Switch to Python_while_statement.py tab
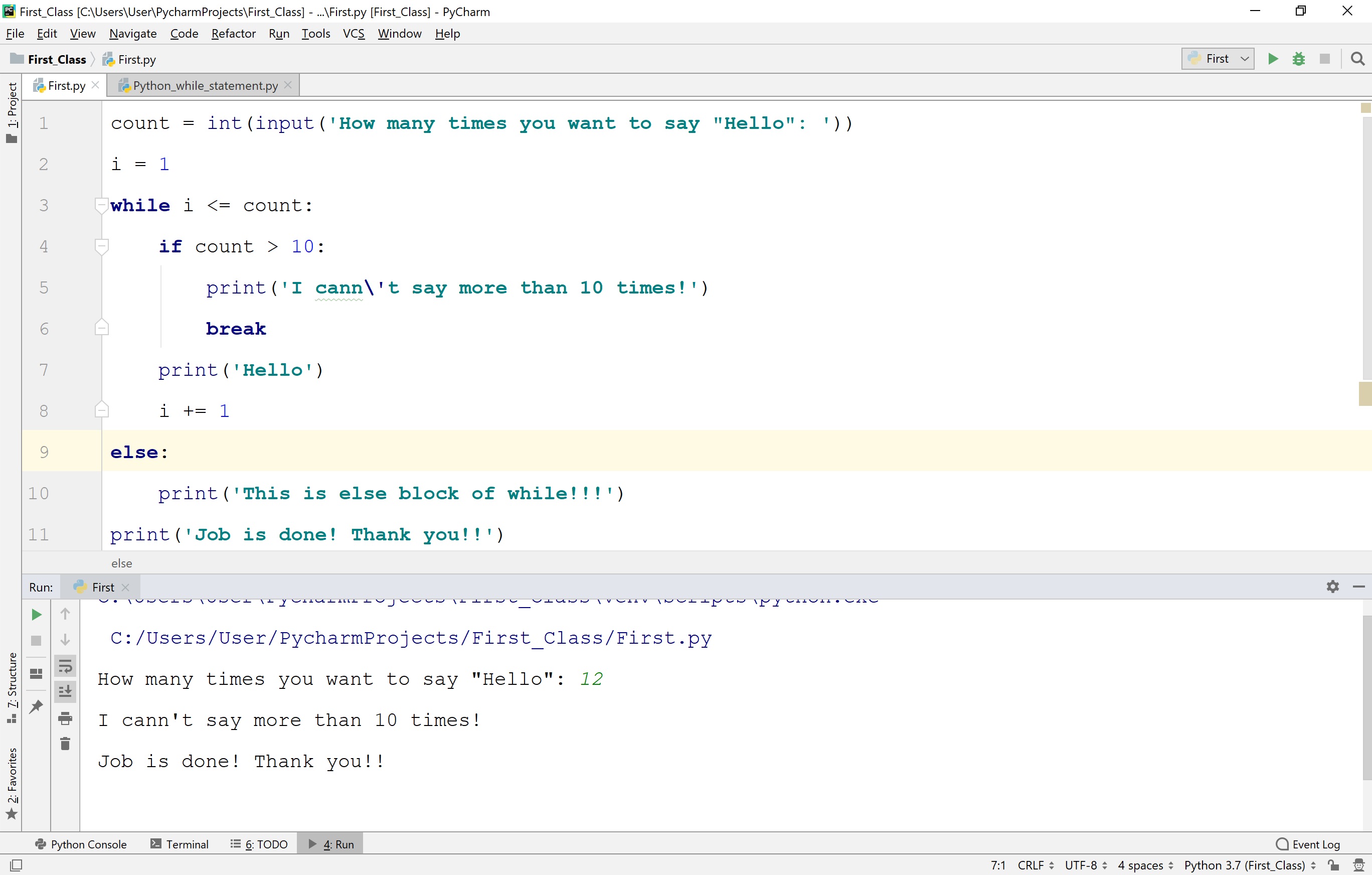This screenshot has height=875, width=1372. (x=205, y=85)
